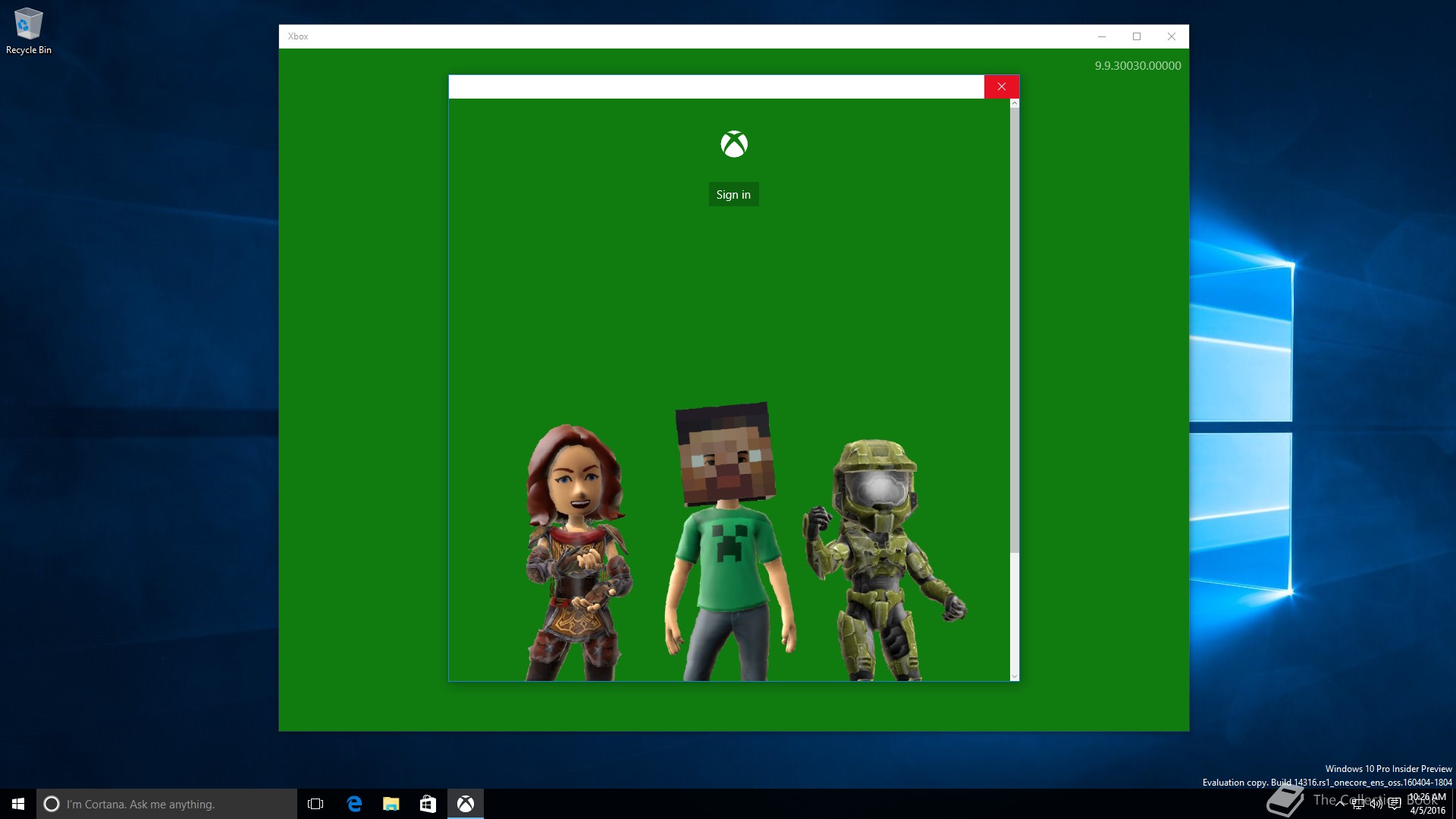Click the version number 9.9.30030.00000
The height and width of the screenshot is (819, 1456).
tap(1137, 66)
